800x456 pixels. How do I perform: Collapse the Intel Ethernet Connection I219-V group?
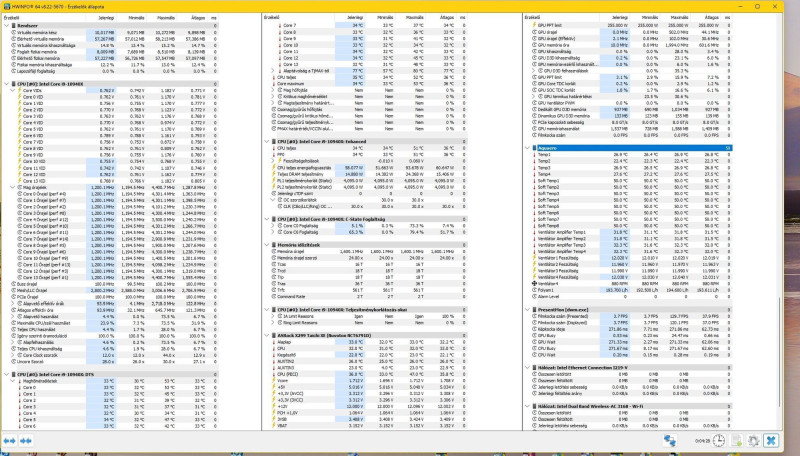click(527, 368)
